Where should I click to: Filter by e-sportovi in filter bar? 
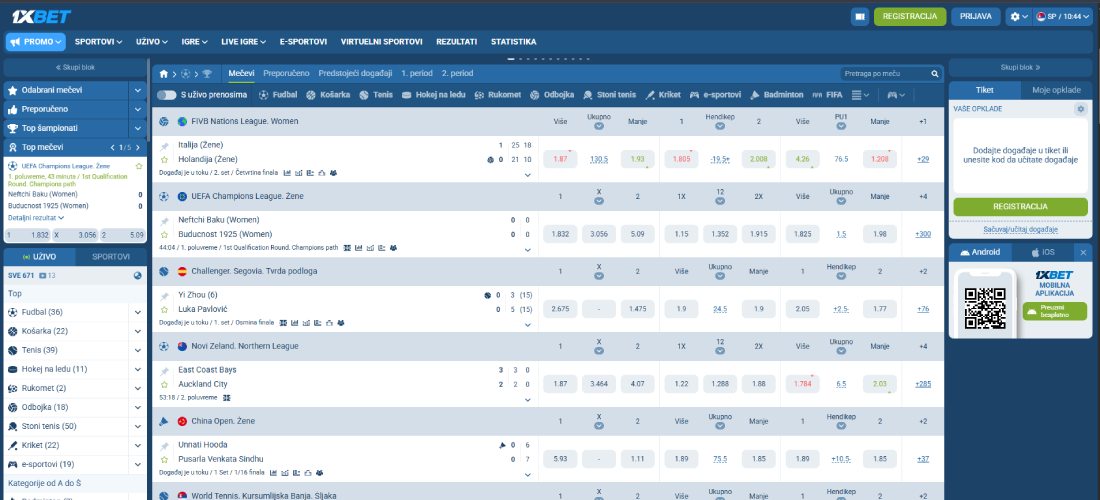click(x=715, y=95)
